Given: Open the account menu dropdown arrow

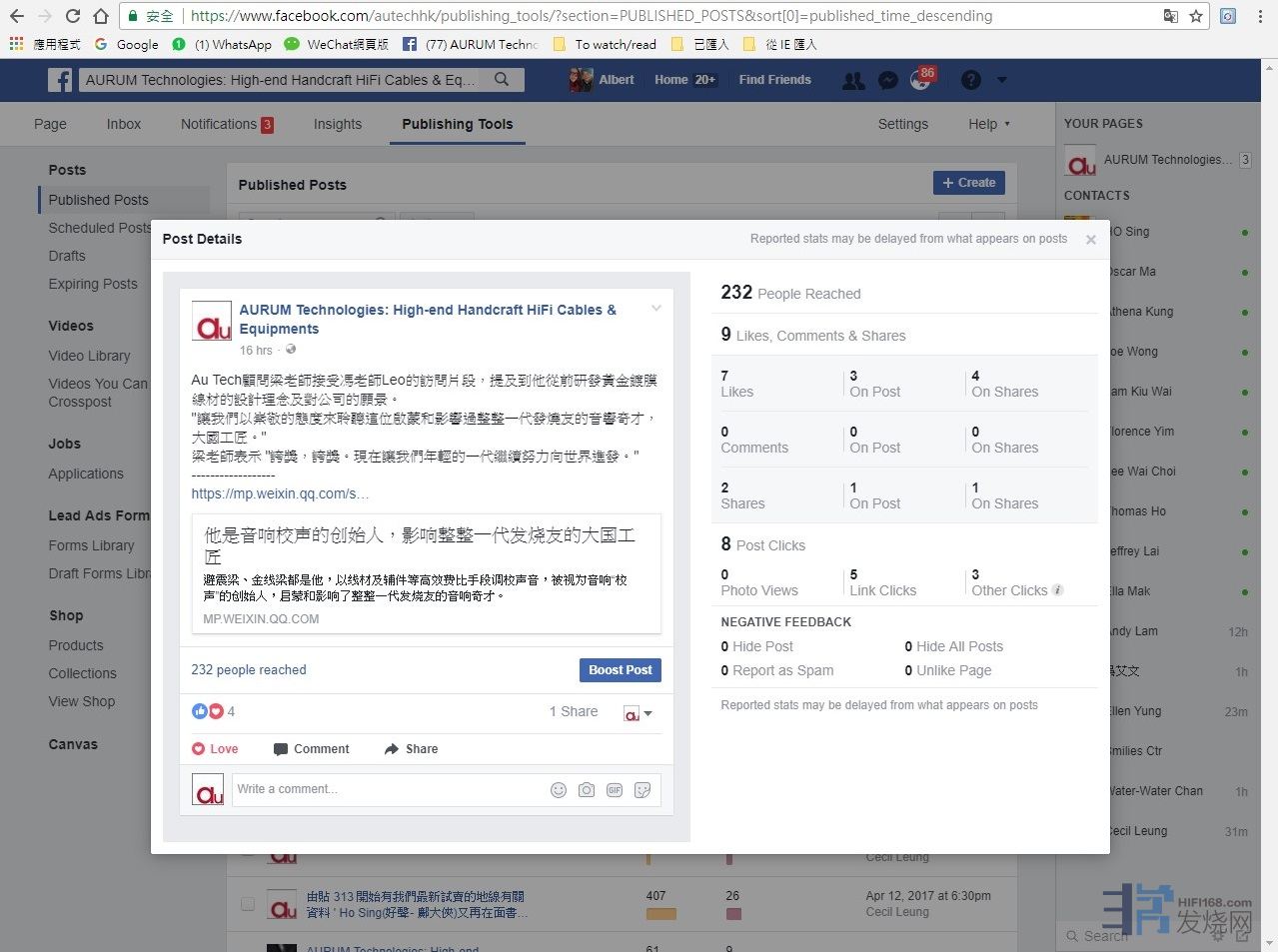Looking at the screenshot, I should coord(1002,80).
